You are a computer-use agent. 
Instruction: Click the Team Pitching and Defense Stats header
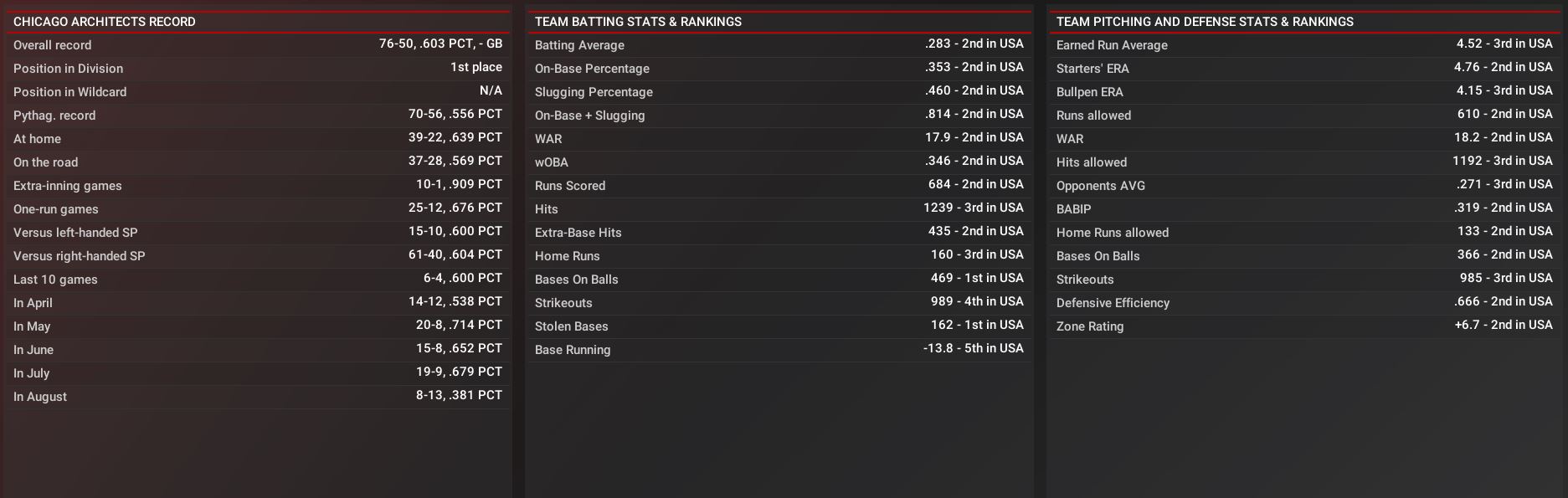pos(1205,22)
